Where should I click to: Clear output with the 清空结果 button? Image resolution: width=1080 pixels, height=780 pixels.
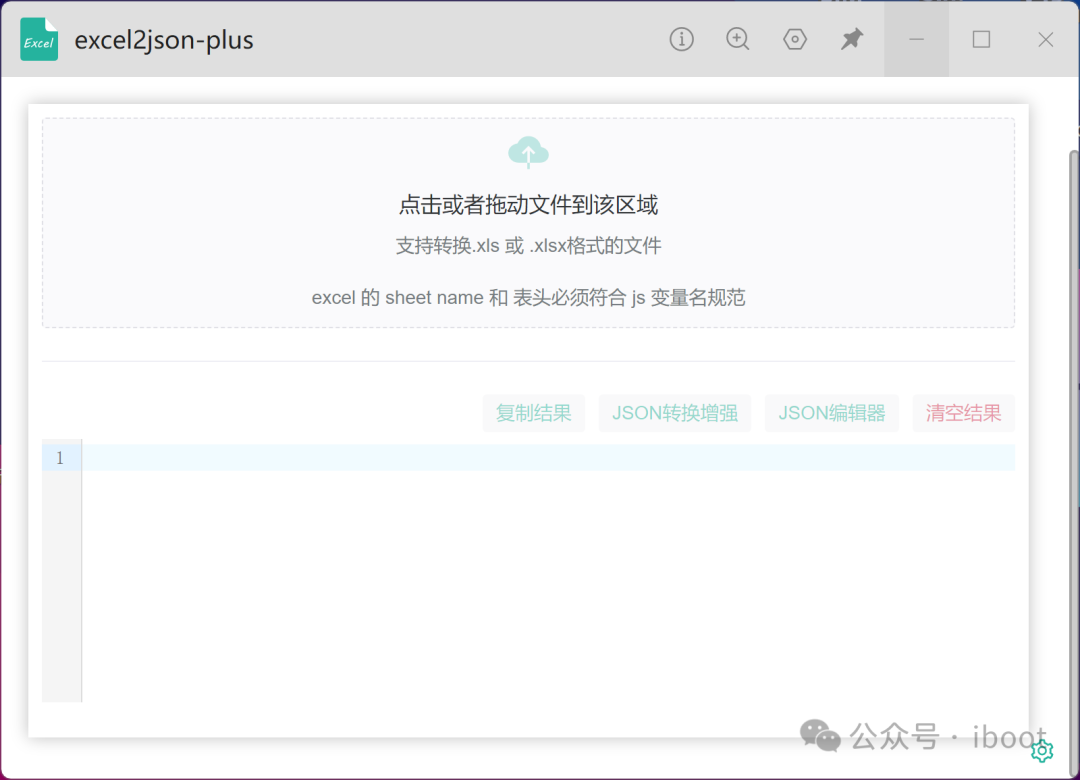tap(963, 413)
